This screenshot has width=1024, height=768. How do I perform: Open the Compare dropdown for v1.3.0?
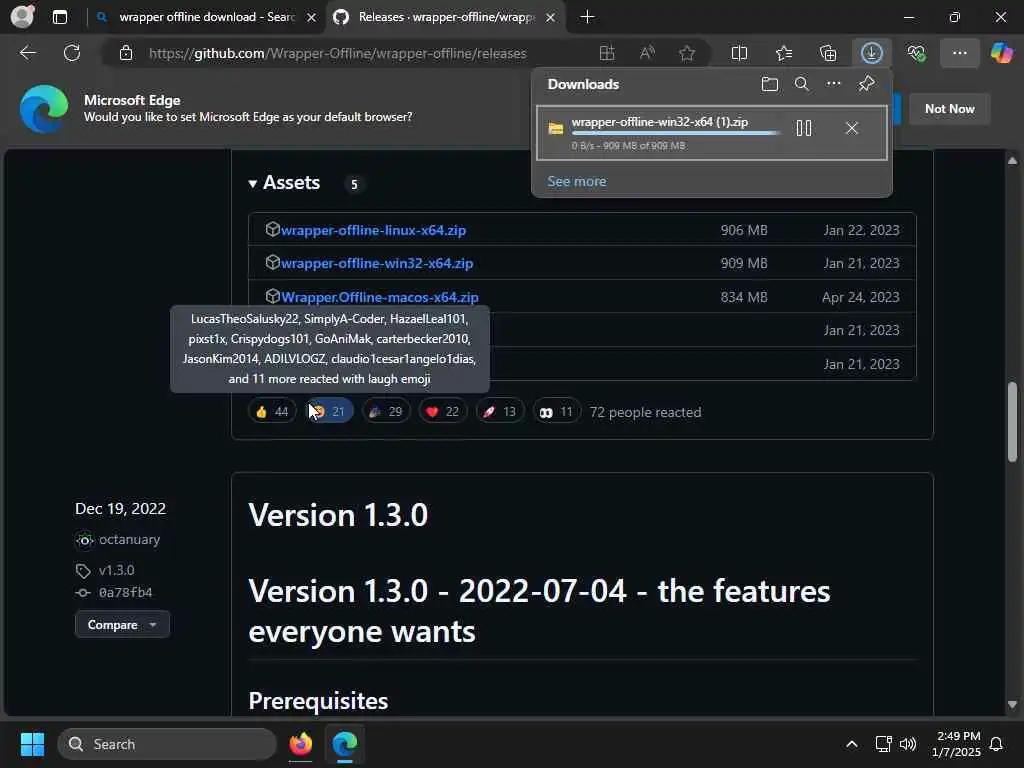tap(122, 625)
